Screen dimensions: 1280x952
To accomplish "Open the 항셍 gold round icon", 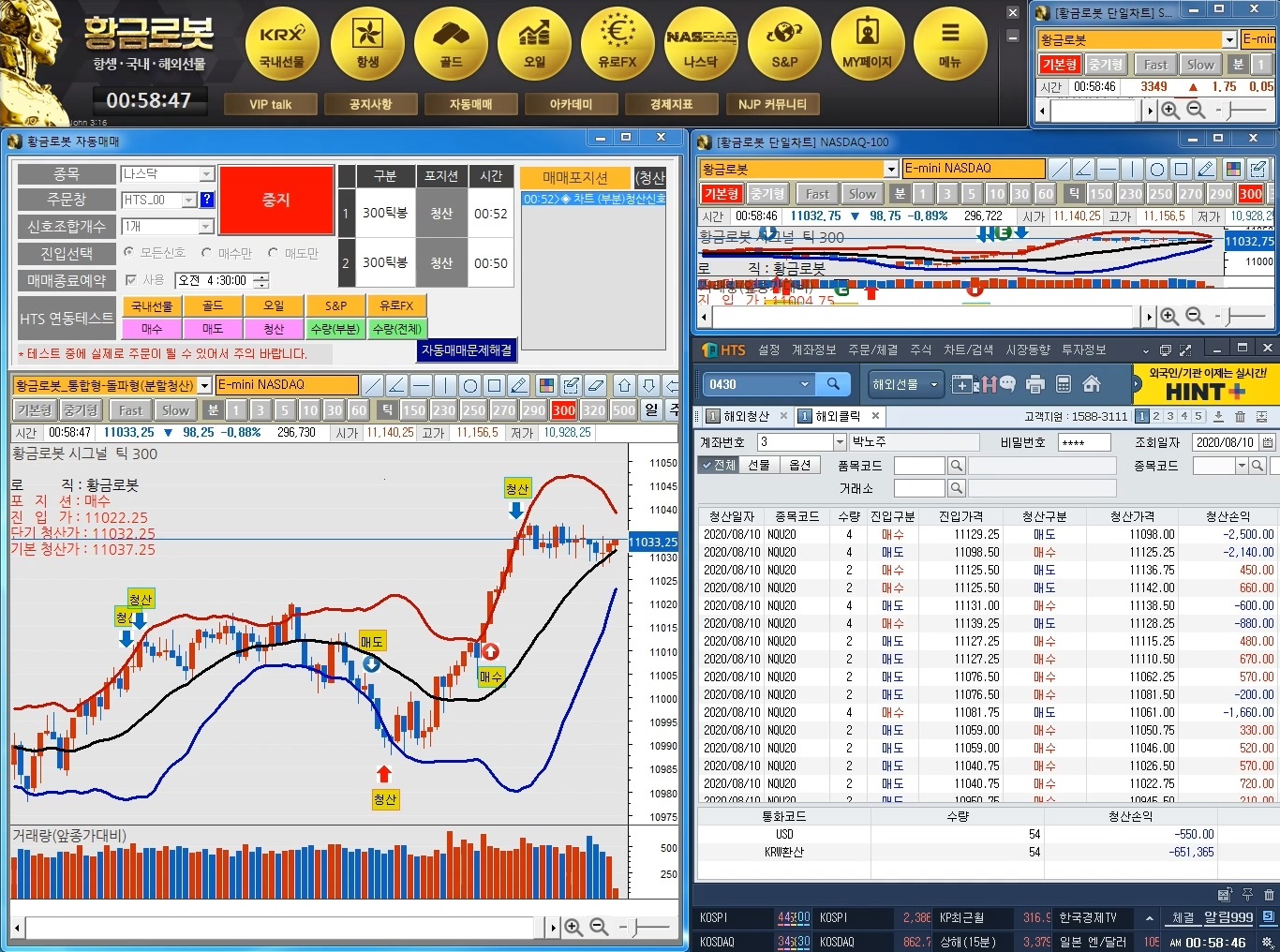I will [x=367, y=43].
